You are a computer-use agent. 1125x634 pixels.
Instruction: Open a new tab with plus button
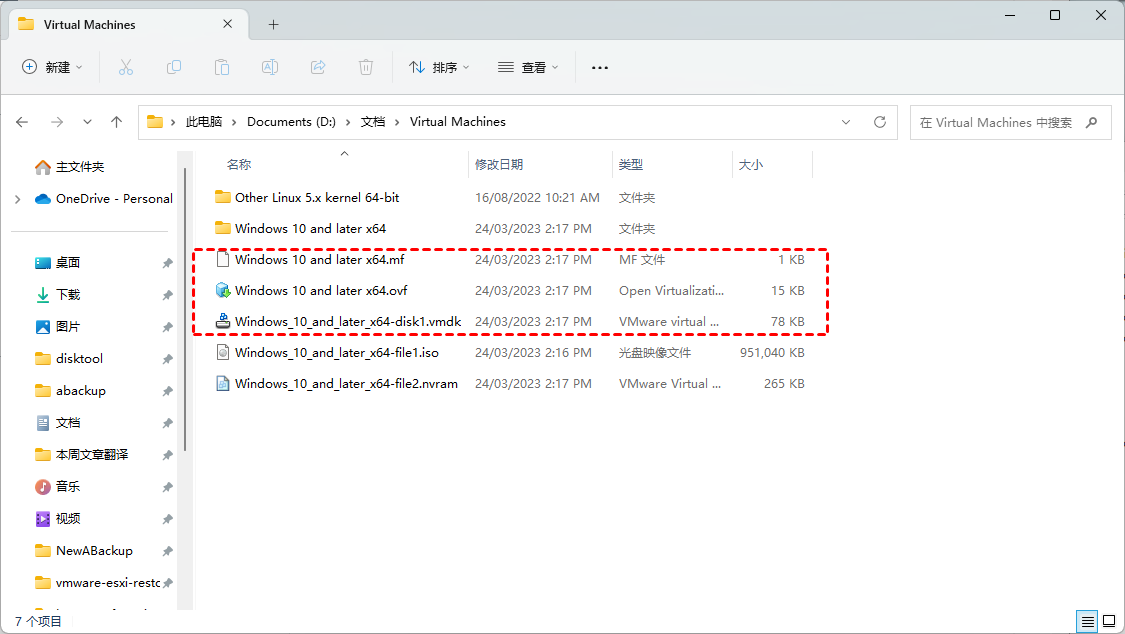click(x=273, y=24)
